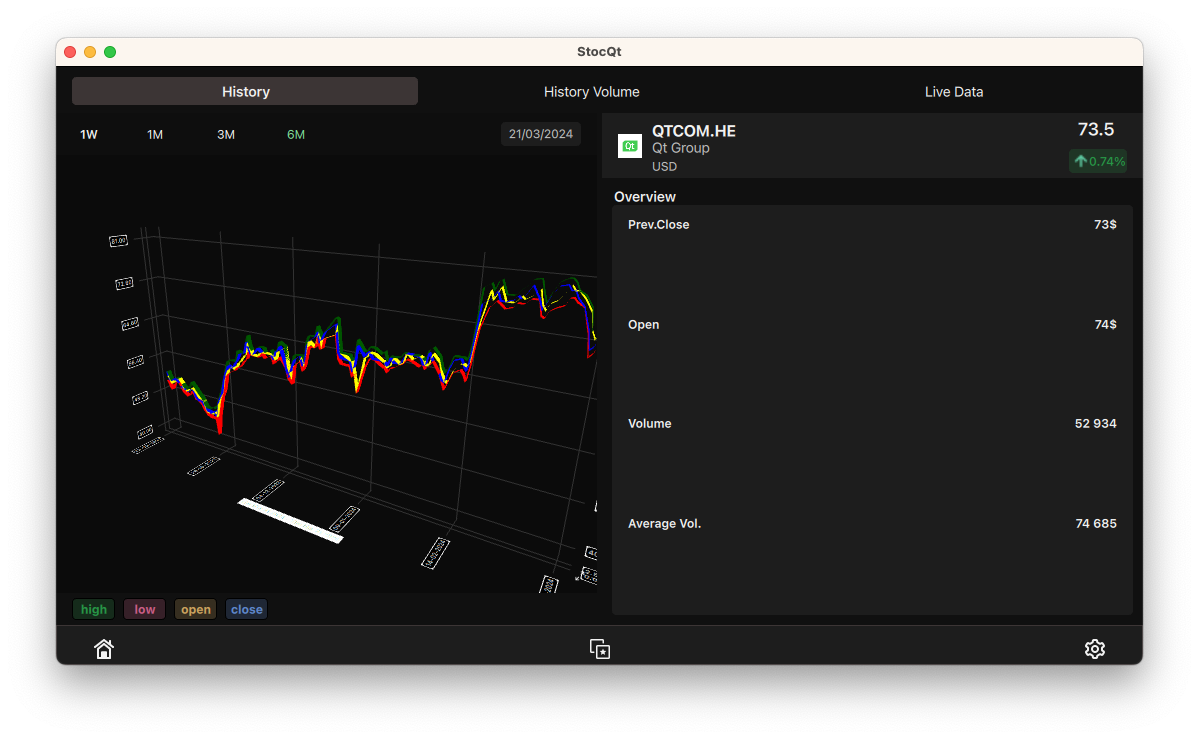Image resolution: width=1199 pixels, height=739 pixels.
Task: Toggle the close series in the legend
Action: (x=246, y=609)
